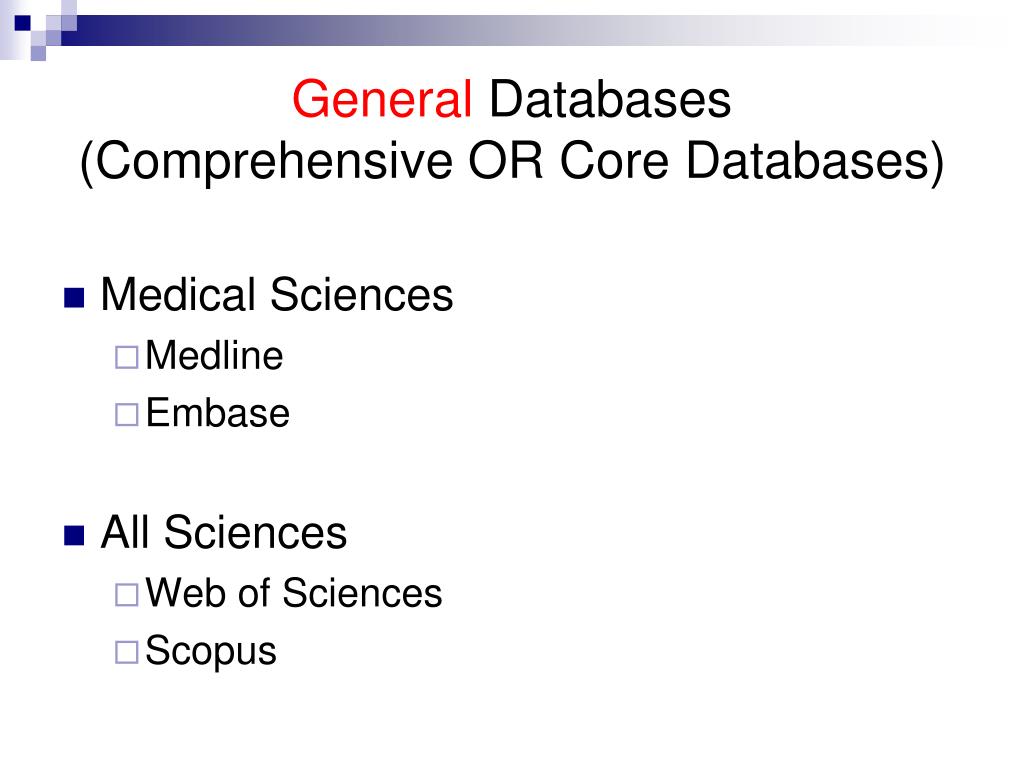1024x768 pixels.
Task: Click the hollow square bullet before Scopus
Action: [126, 652]
